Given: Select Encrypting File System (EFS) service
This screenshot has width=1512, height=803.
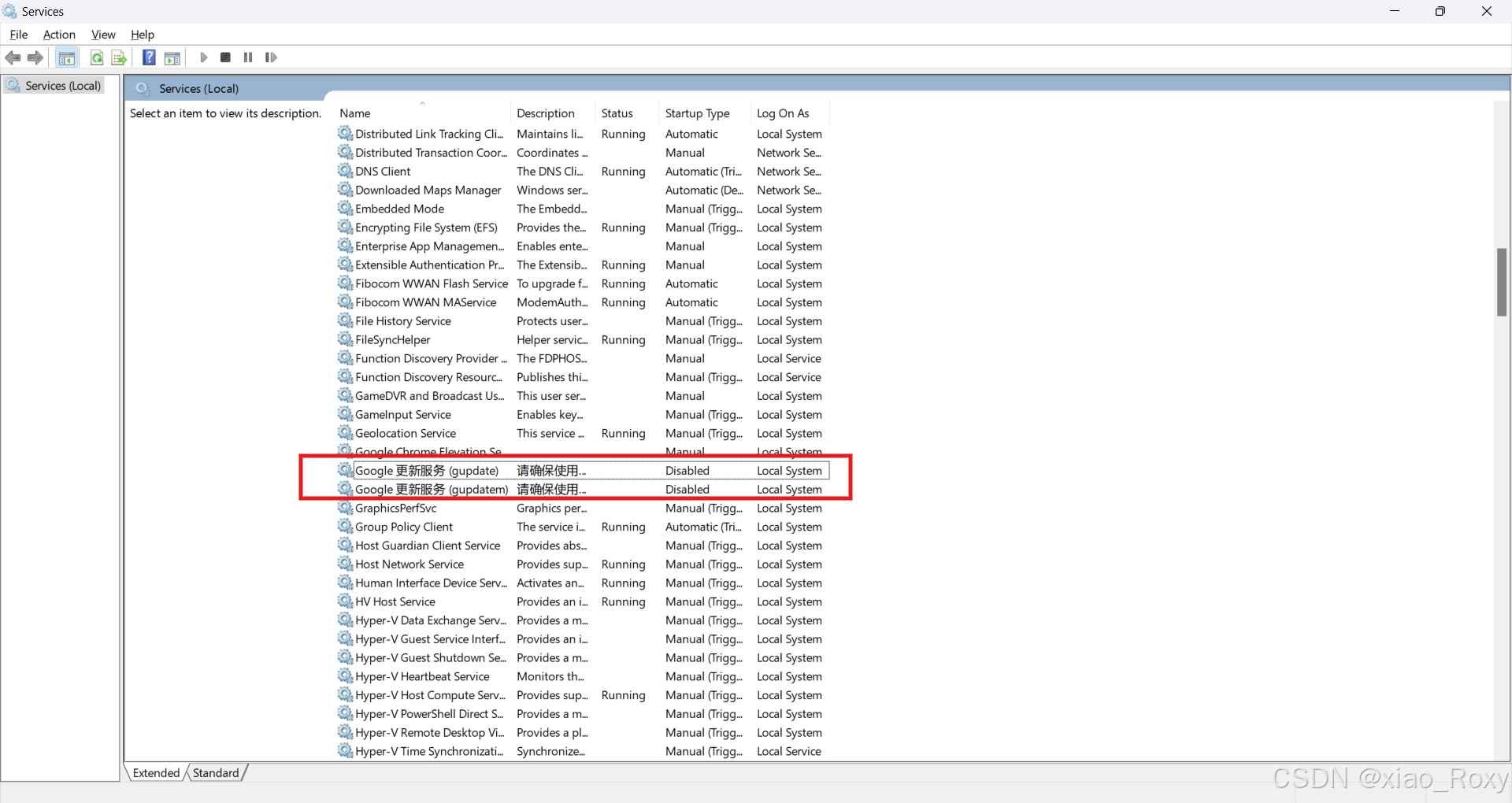Looking at the screenshot, I should 583,228.
